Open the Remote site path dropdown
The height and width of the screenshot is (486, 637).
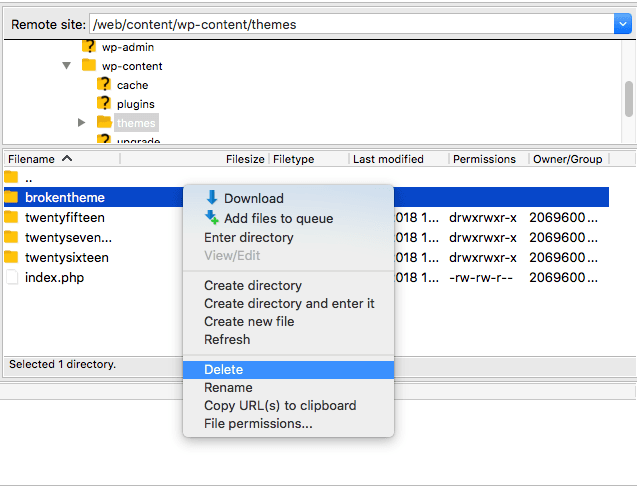622,24
